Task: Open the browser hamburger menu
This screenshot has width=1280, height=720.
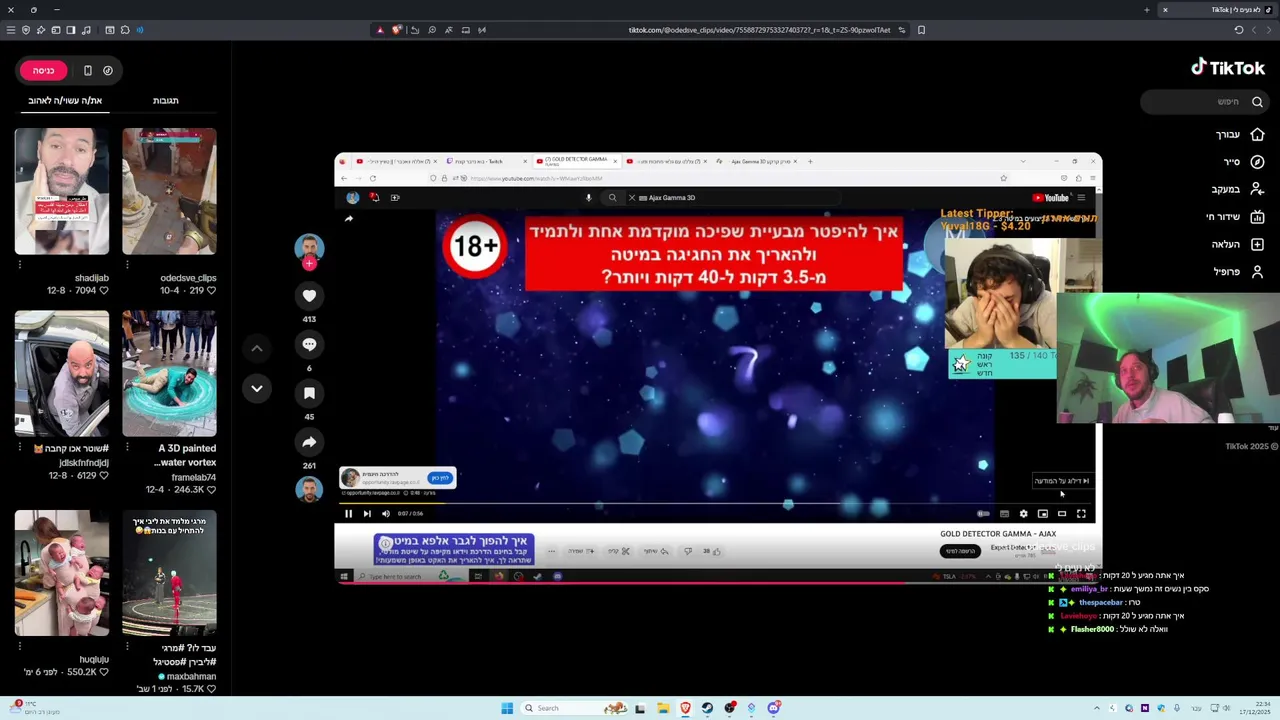Action: (11, 30)
